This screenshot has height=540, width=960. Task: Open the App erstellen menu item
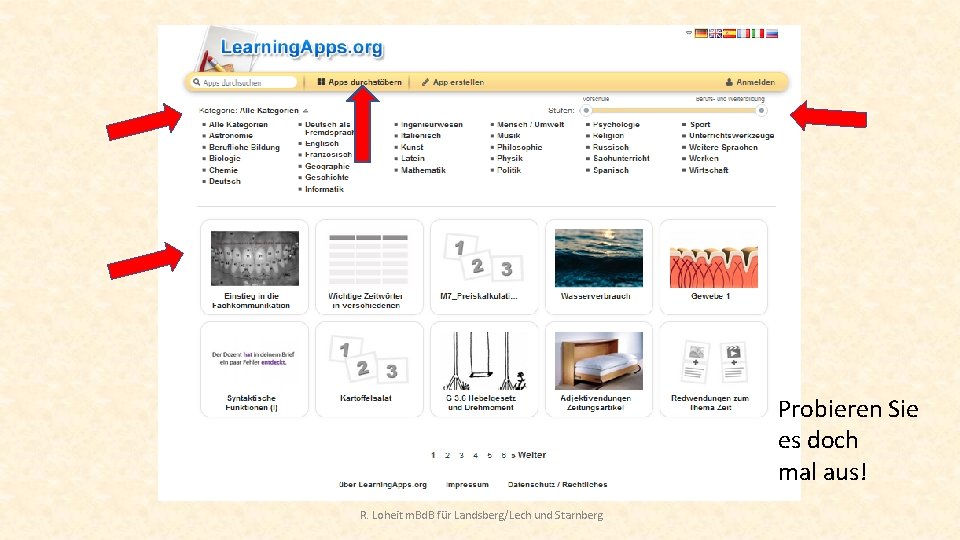tap(452, 82)
